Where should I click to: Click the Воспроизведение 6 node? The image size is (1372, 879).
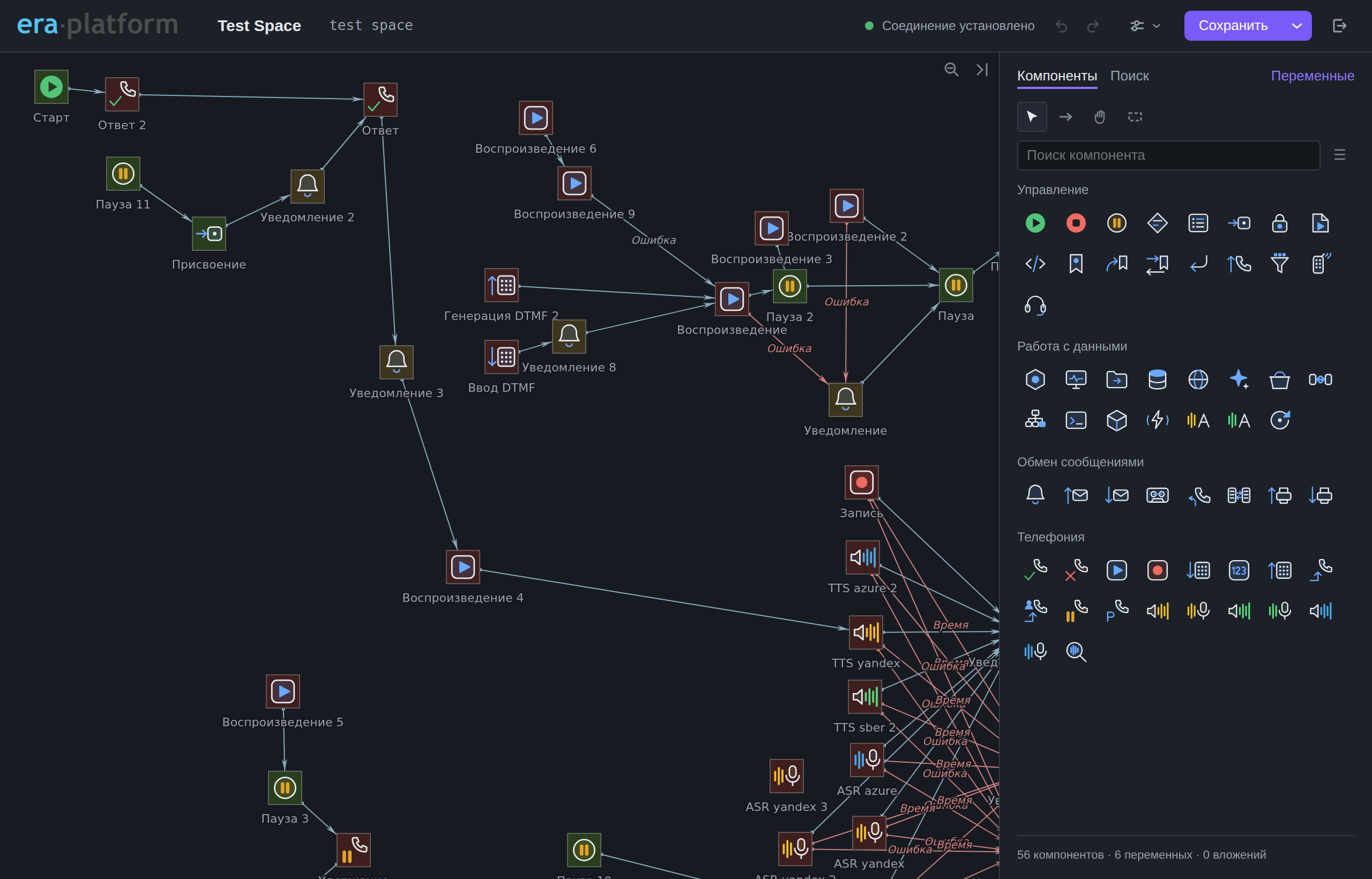click(x=536, y=117)
